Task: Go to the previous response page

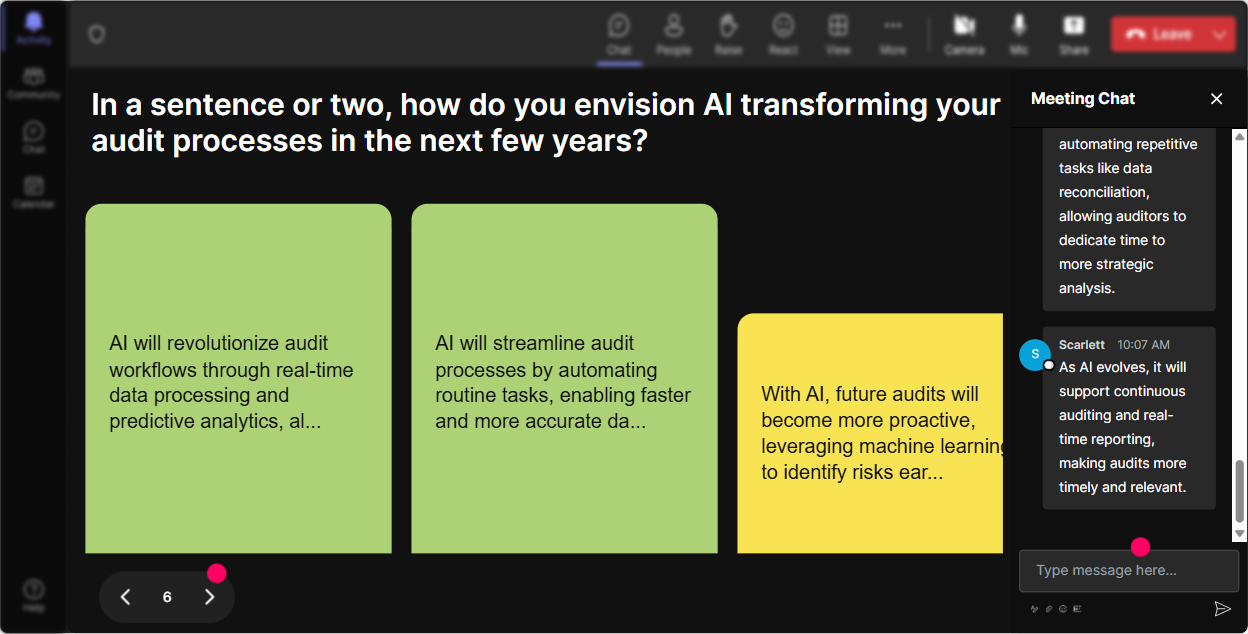Action: (126, 597)
